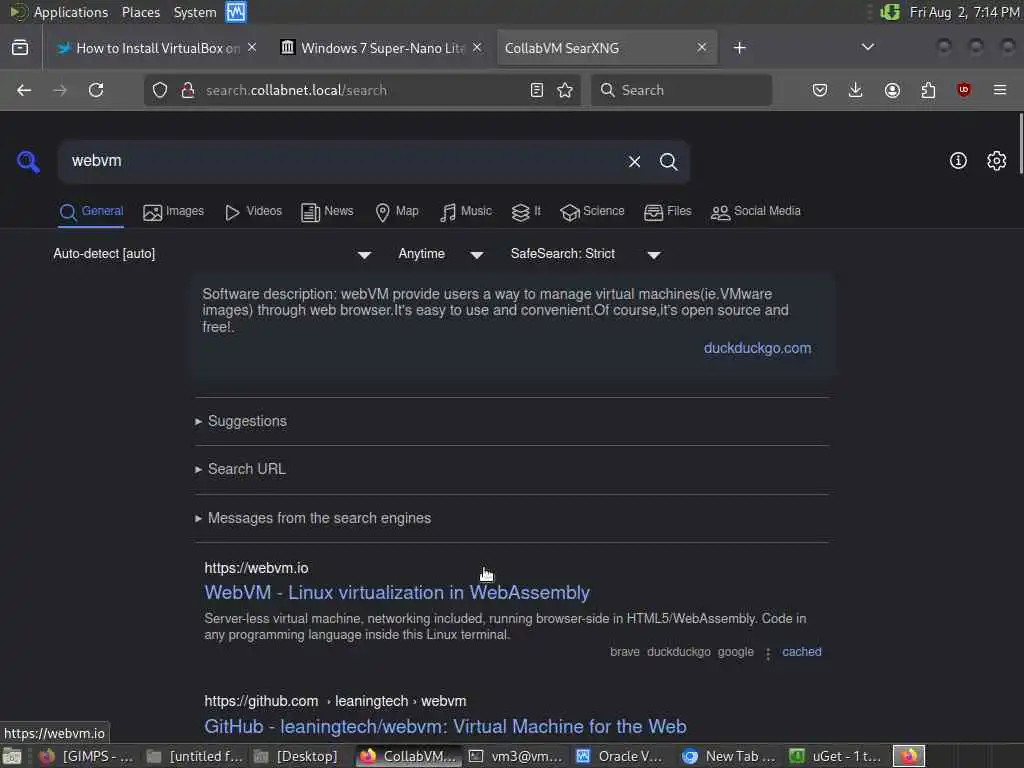Click the Fri Aug 2 clock

(964, 12)
